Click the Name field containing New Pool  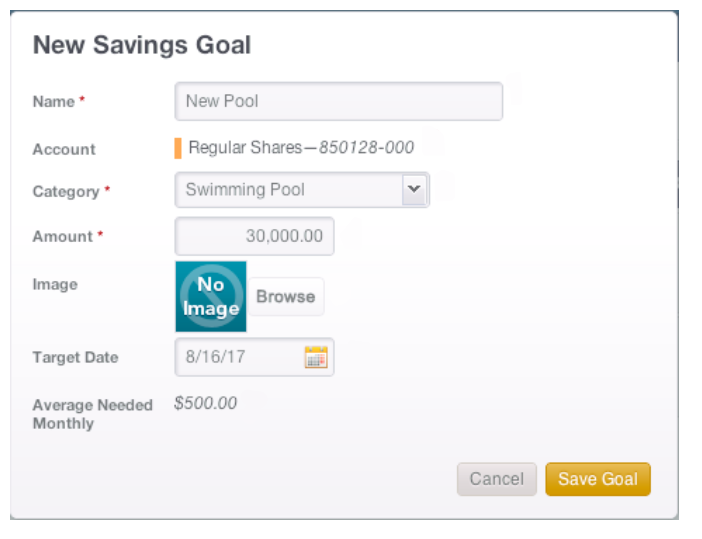(339, 101)
